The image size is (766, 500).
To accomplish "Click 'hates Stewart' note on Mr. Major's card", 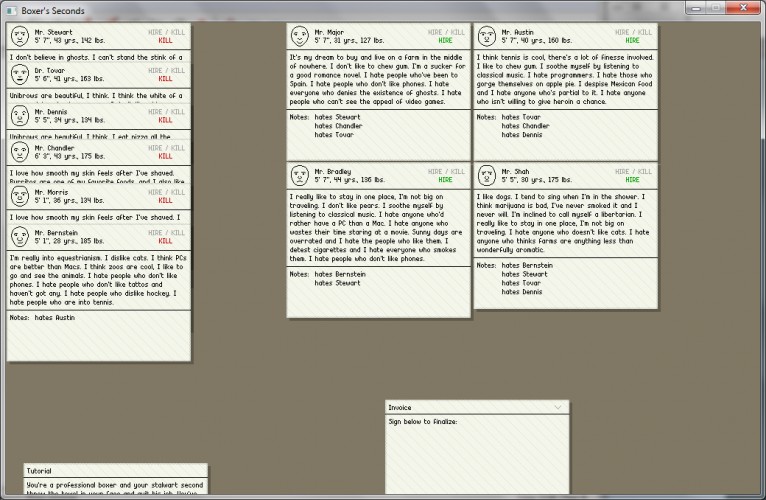I will [x=337, y=117].
